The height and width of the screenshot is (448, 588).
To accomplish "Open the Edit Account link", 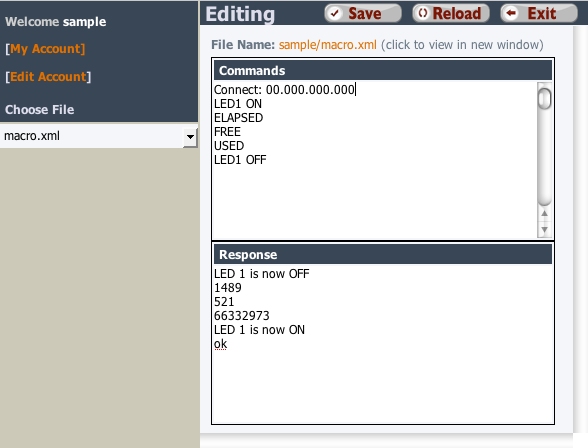I will [48, 77].
